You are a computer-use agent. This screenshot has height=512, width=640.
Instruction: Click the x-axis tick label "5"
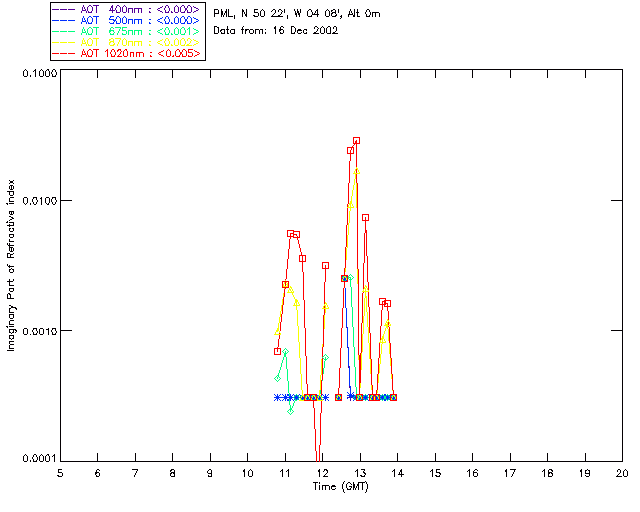60,473
